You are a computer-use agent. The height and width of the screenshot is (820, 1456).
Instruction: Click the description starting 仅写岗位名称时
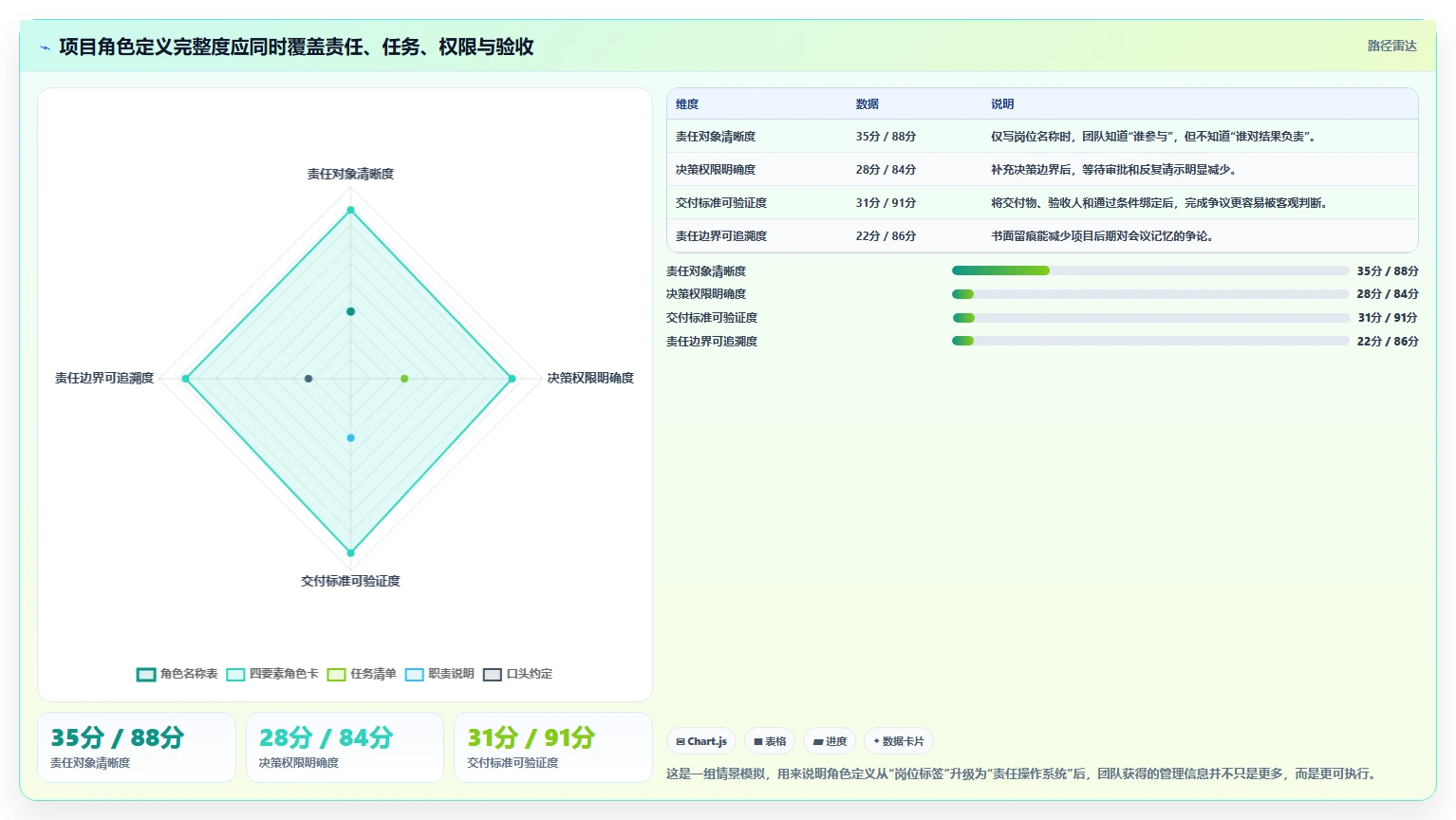(1155, 137)
